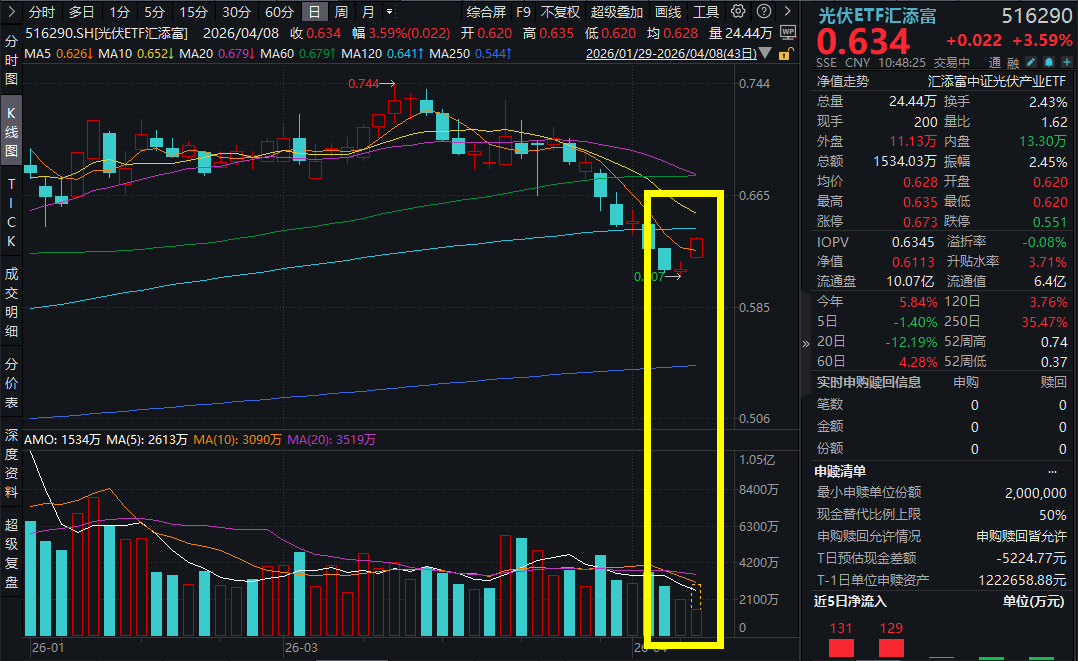Screen dimensions: 1078x661
Task: Click the 0.744 high price marker on chart
Action: 364,84
